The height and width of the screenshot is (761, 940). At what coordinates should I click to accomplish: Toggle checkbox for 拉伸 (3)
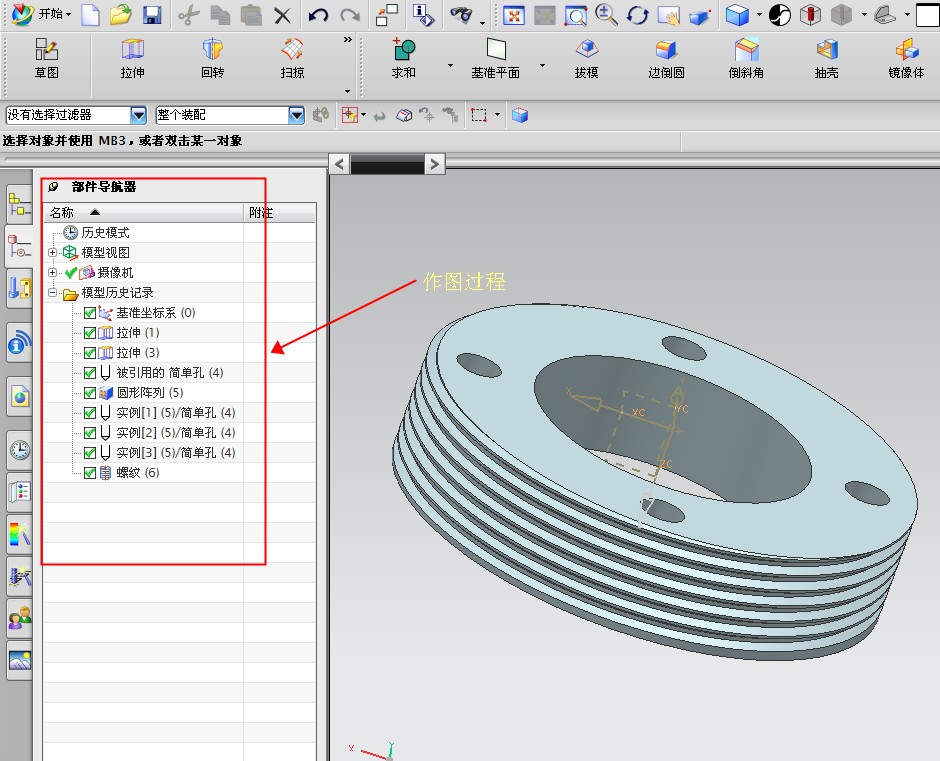pyautogui.click(x=90, y=353)
